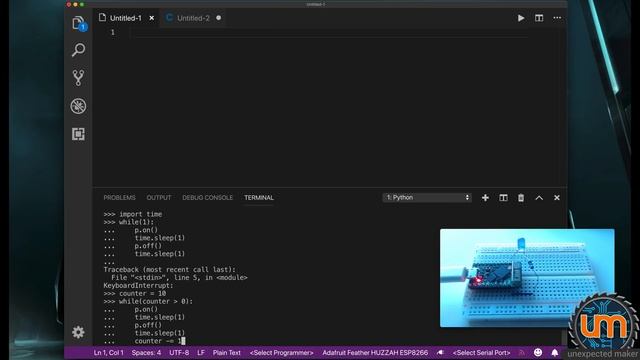The width and height of the screenshot is (640, 360).
Task: Close the Untitled-1 tab
Action: (x=151, y=18)
